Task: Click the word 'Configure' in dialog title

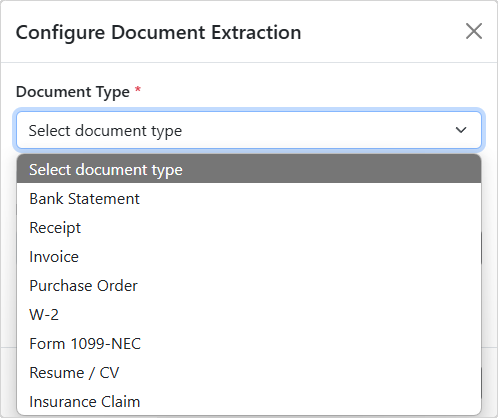Action: [x=60, y=33]
